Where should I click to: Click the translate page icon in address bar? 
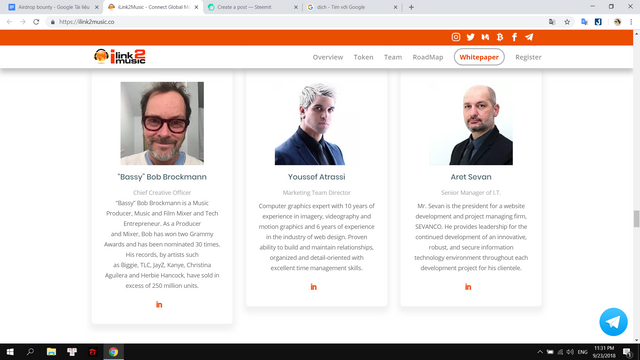click(x=552, y=22)
